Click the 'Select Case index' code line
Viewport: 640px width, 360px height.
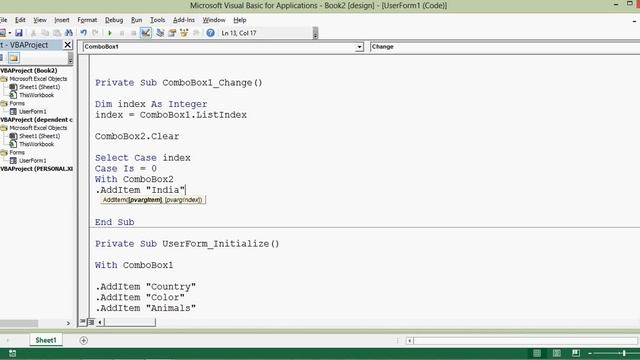[x=142, y=158]
